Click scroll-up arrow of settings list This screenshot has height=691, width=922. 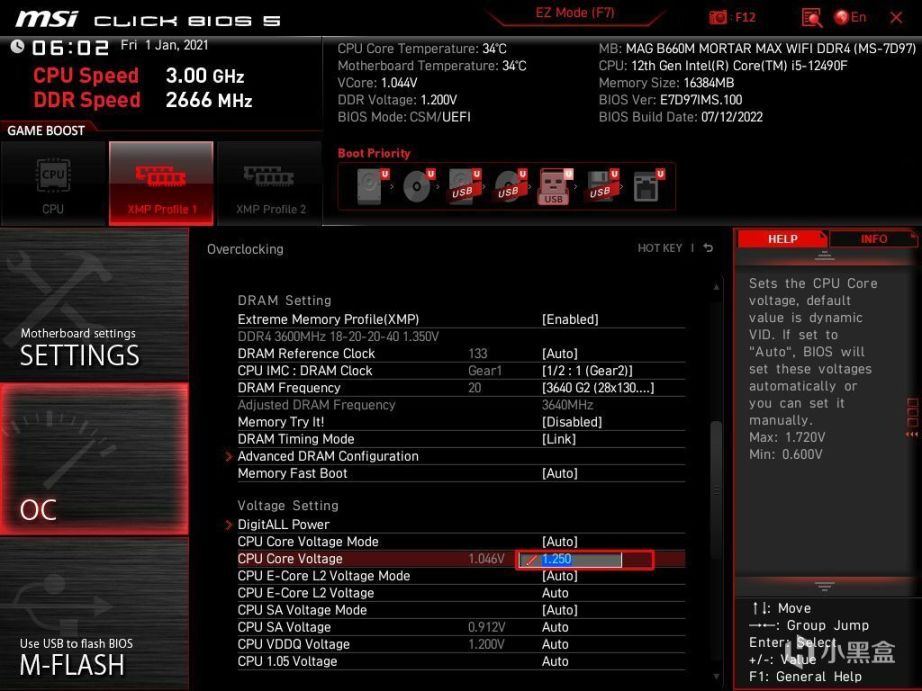point(716,287)
